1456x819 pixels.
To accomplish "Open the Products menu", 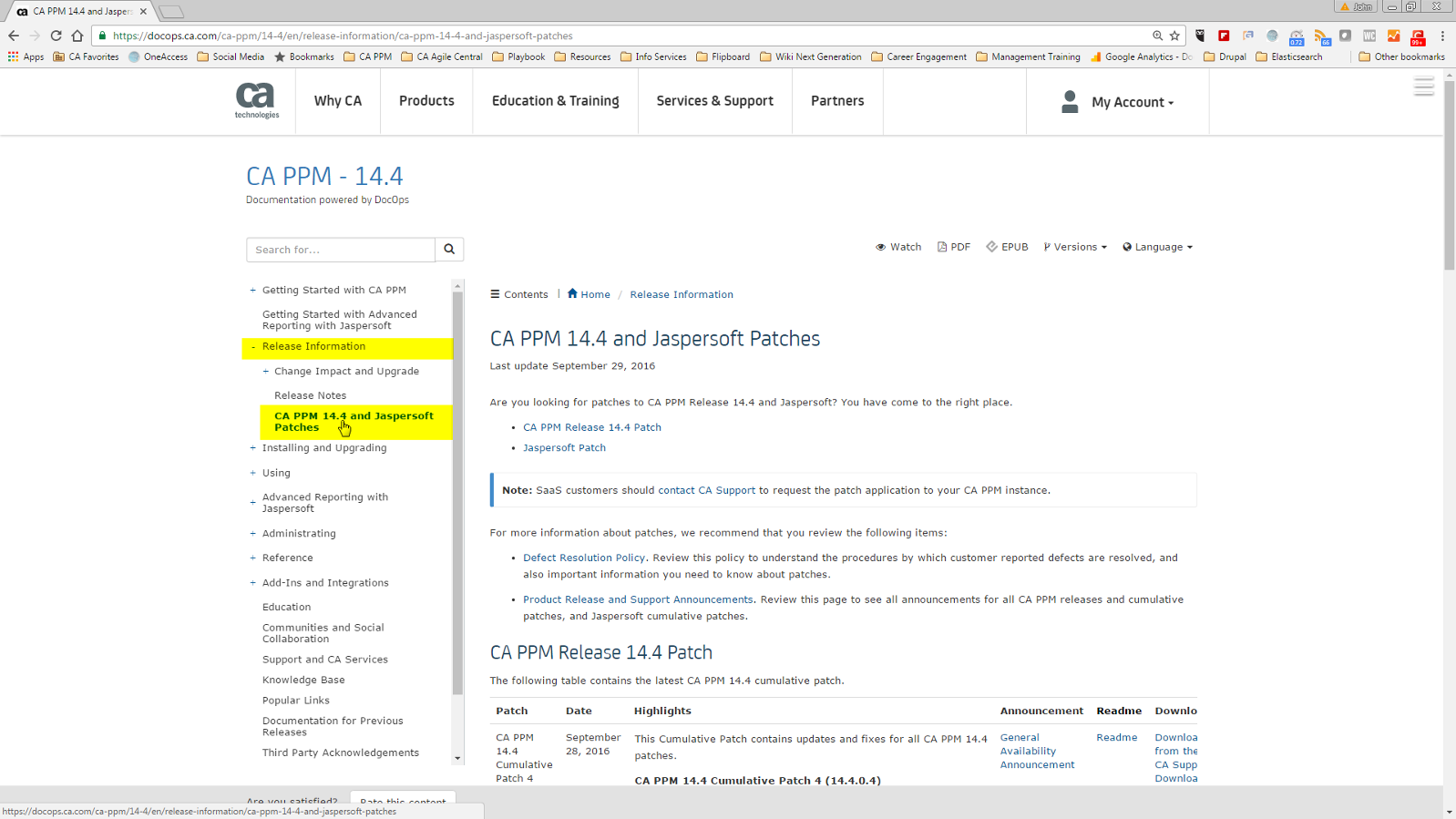I will click(x=426, y=101).
